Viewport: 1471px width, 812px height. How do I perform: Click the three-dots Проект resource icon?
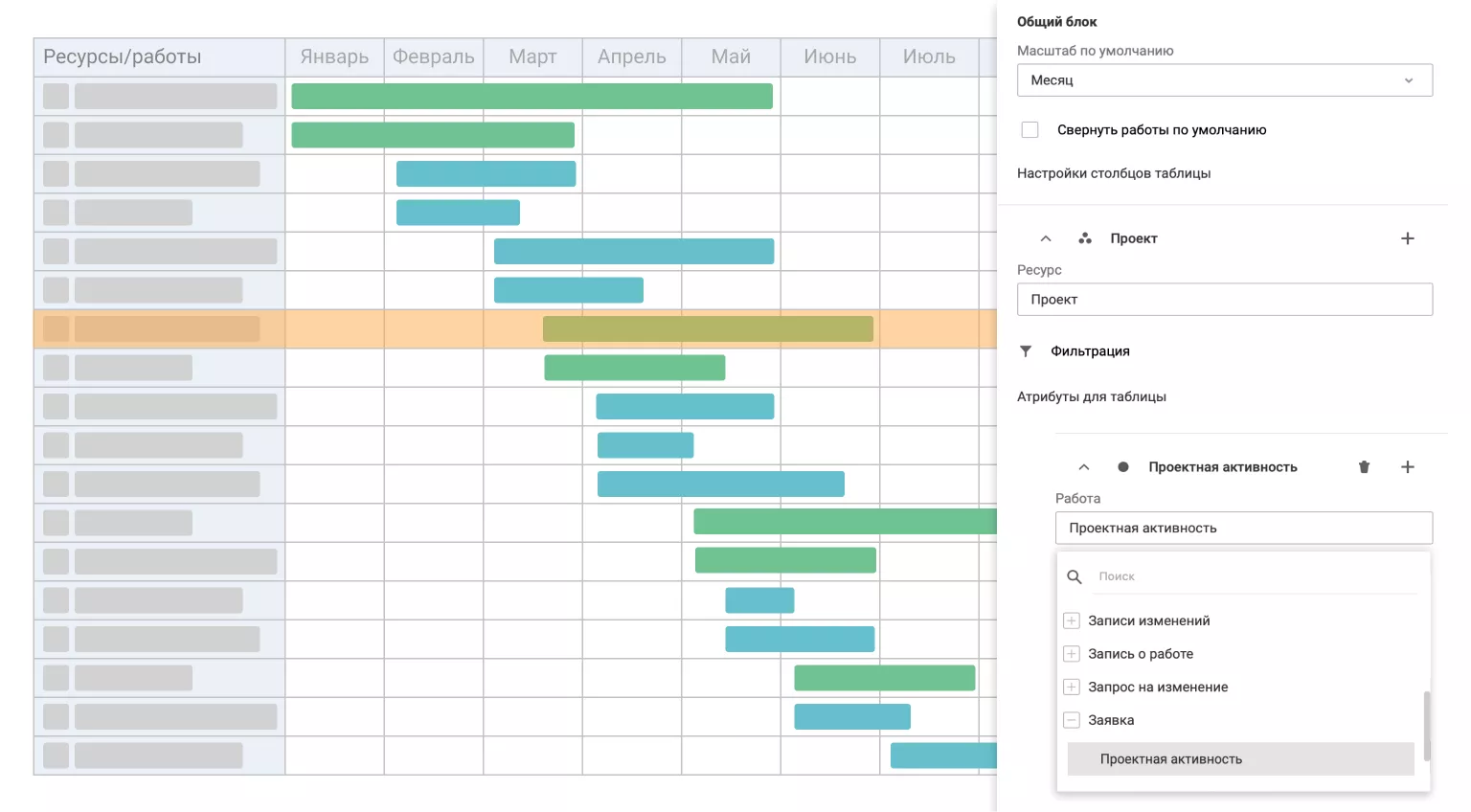coord(1084,238)
